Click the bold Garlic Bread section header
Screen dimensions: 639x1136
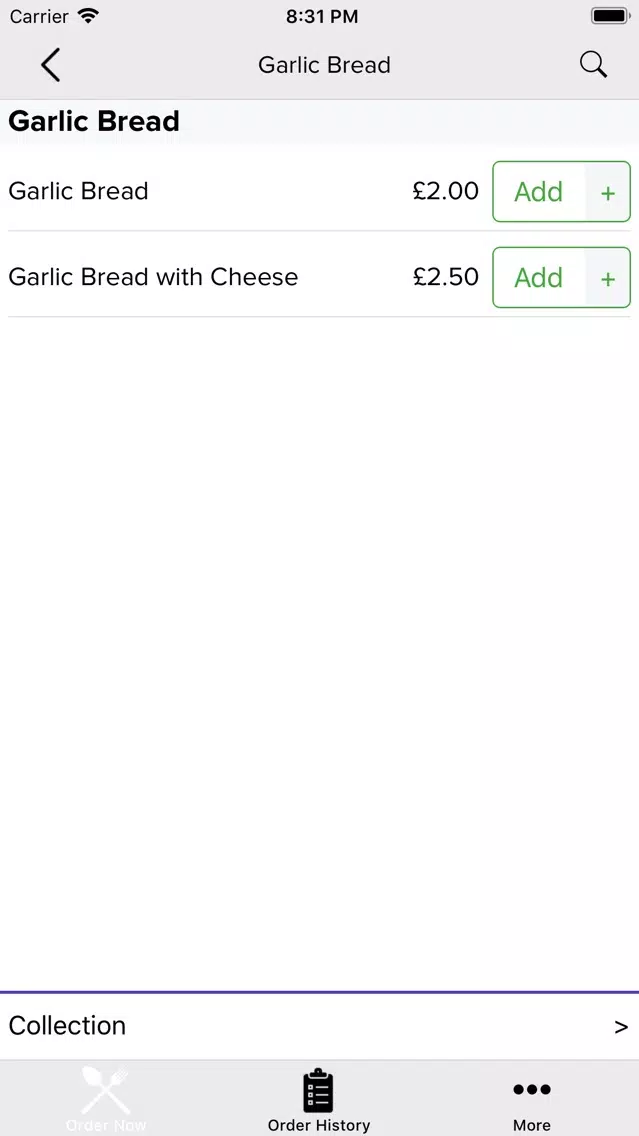(x=94, y=121)
